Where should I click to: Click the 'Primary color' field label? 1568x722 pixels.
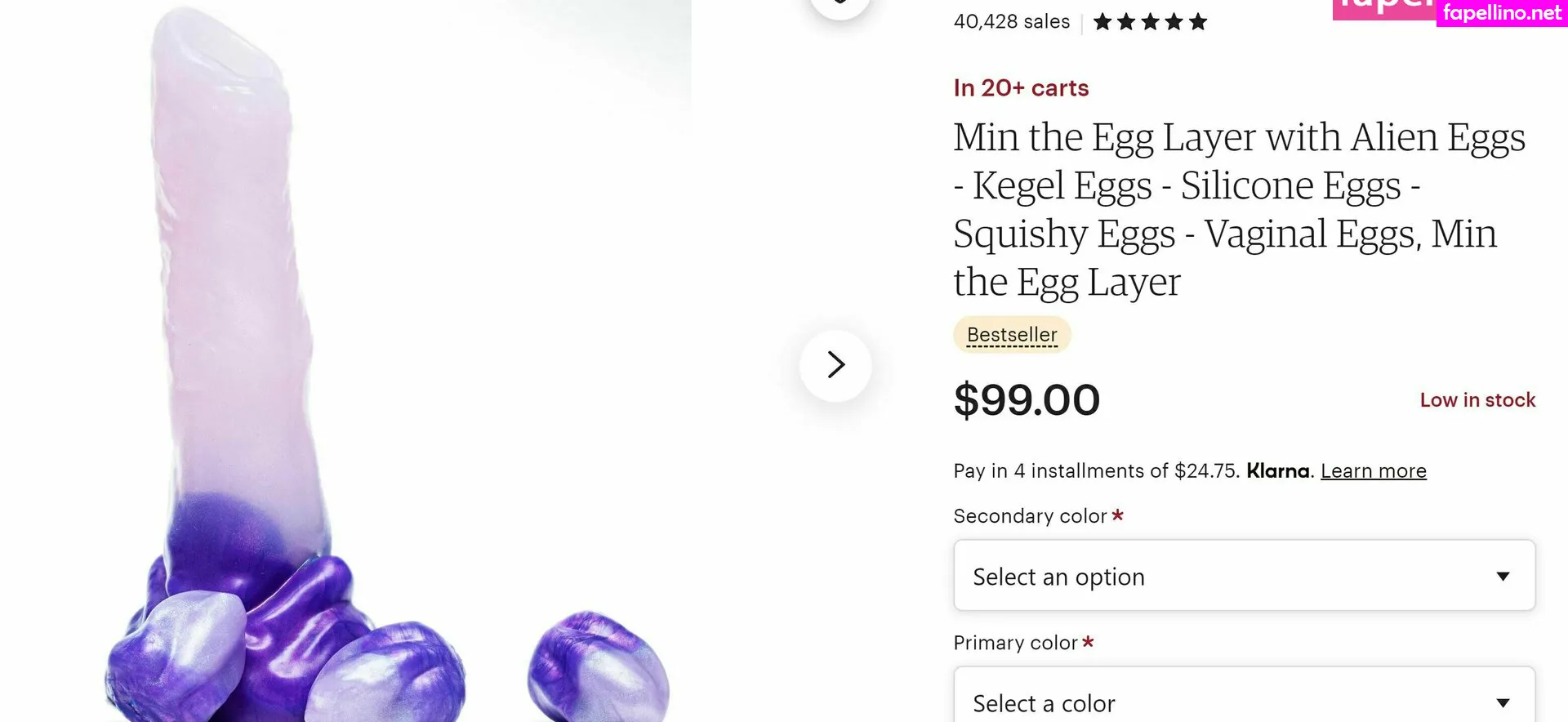pyautogui.click(x=1015, y=643)
